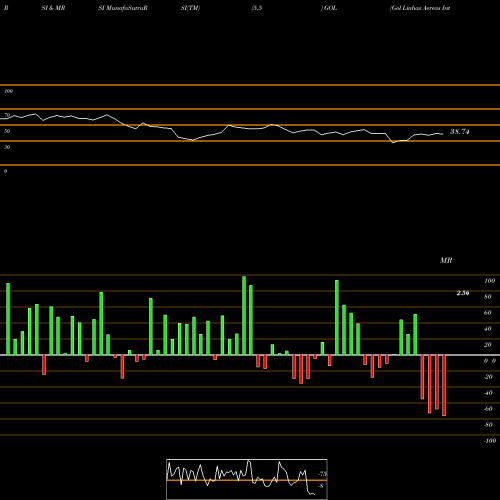Screen dimensions: 500x500
Task: Click the 'Gol Linhas Aereas Int' title text
Action: [420, 8]
